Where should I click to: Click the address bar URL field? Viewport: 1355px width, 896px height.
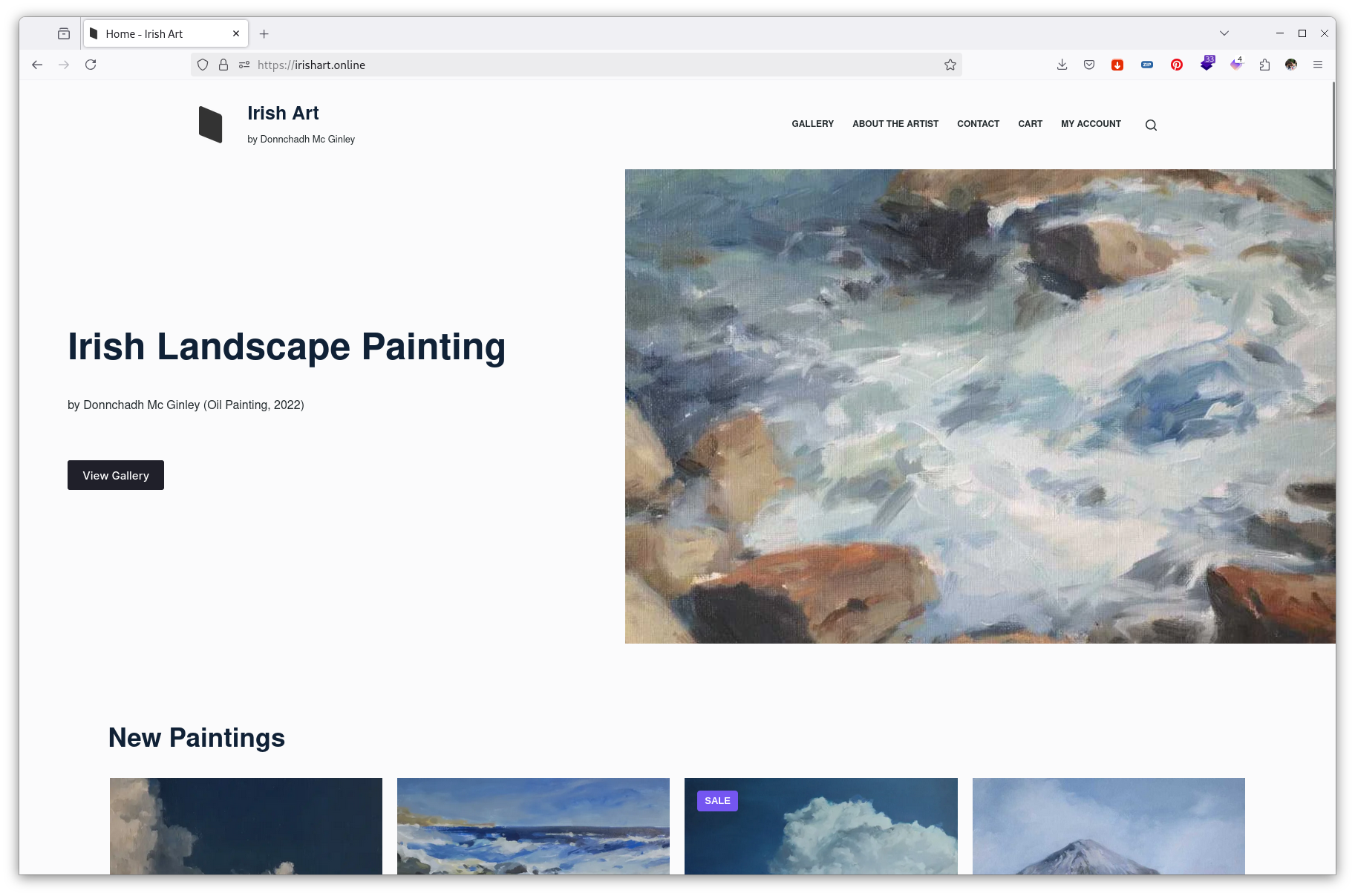point(594,65)
